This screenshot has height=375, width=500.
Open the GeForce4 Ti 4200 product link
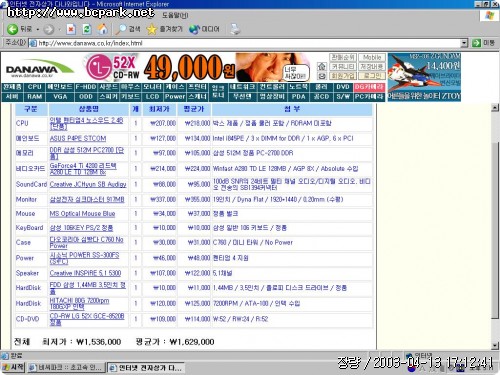(83, 169)
